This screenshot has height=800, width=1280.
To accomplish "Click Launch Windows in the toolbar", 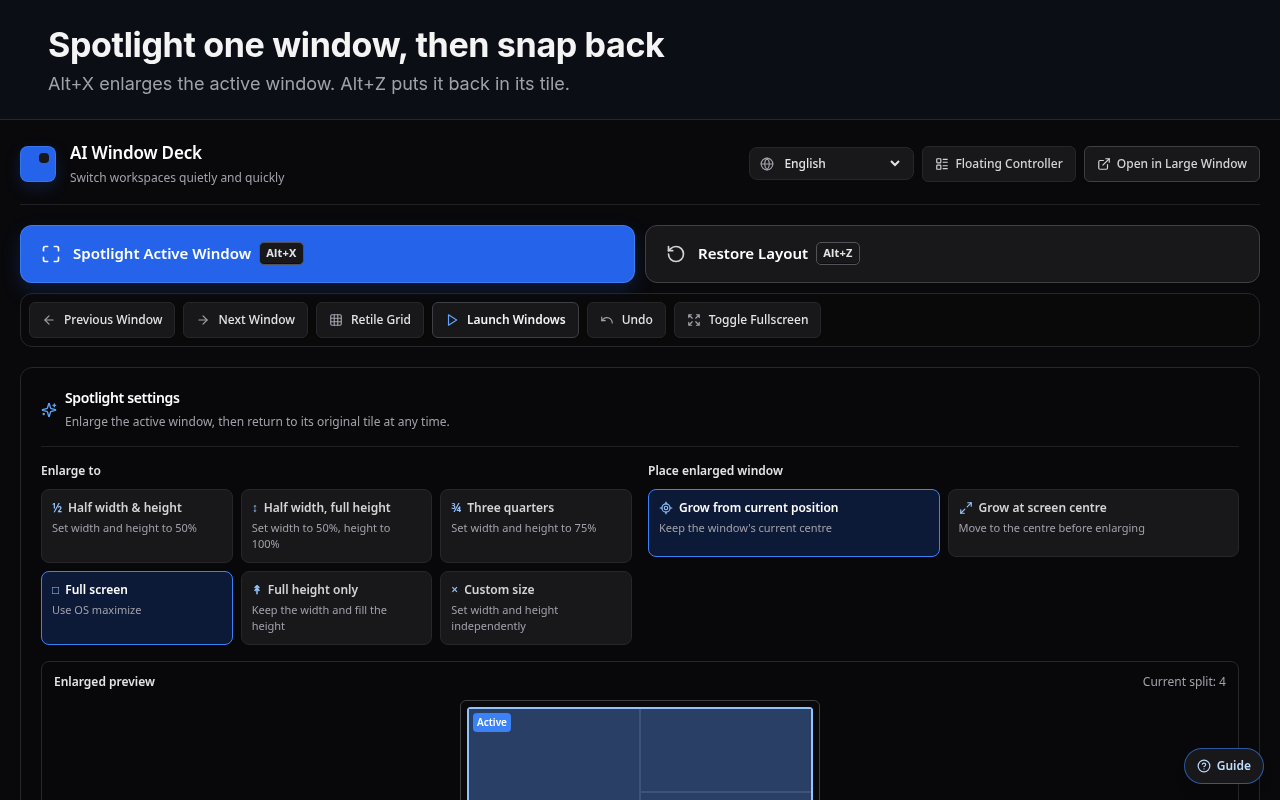I will point(505,320).
